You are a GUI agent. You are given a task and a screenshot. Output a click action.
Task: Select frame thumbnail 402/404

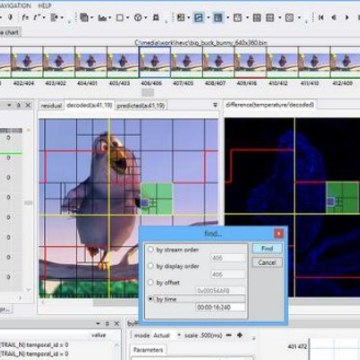[x=27, y=62]
